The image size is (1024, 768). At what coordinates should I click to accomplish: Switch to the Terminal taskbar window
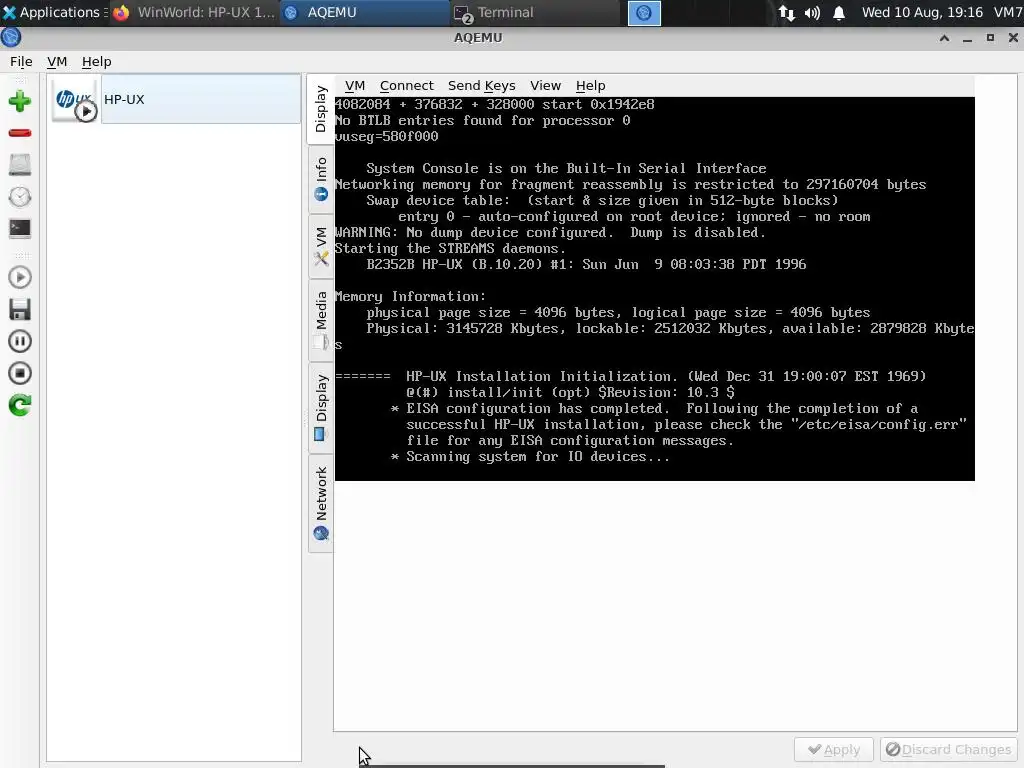tap(534, 12)
